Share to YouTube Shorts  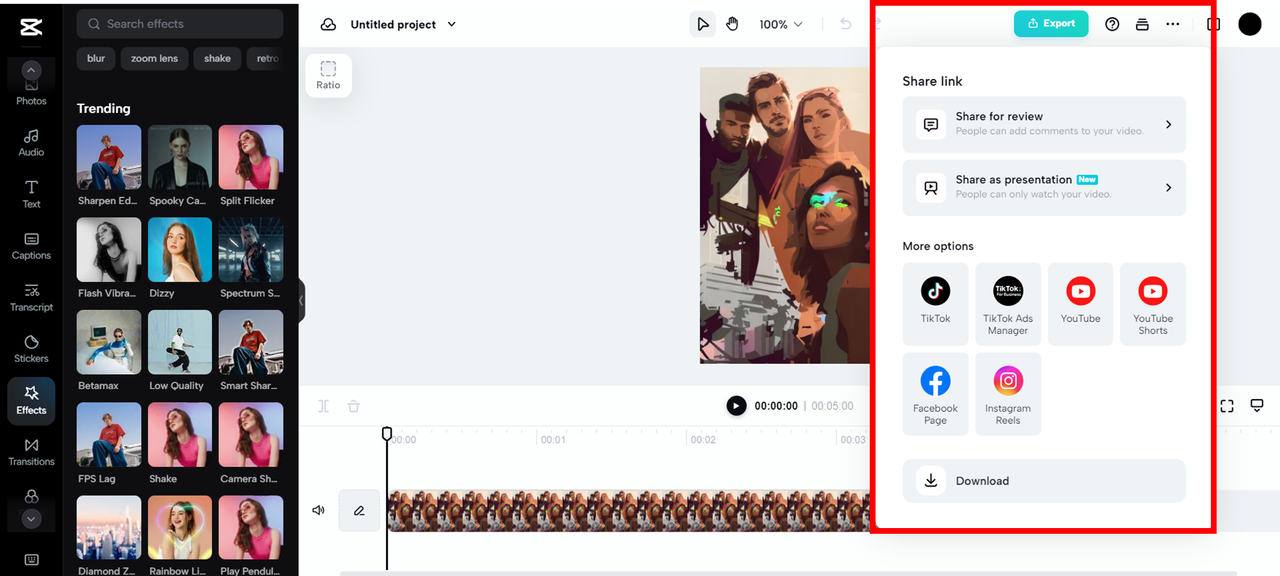[x=1153, y=304]
